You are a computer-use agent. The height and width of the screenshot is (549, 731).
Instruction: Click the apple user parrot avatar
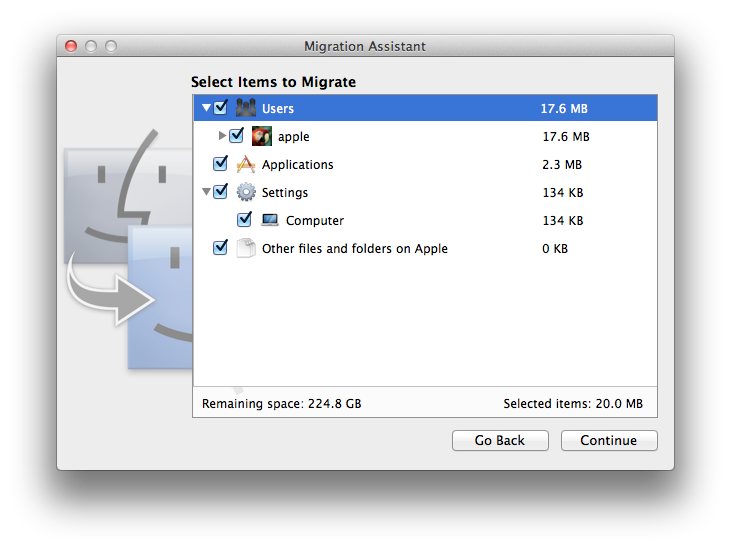262,136
